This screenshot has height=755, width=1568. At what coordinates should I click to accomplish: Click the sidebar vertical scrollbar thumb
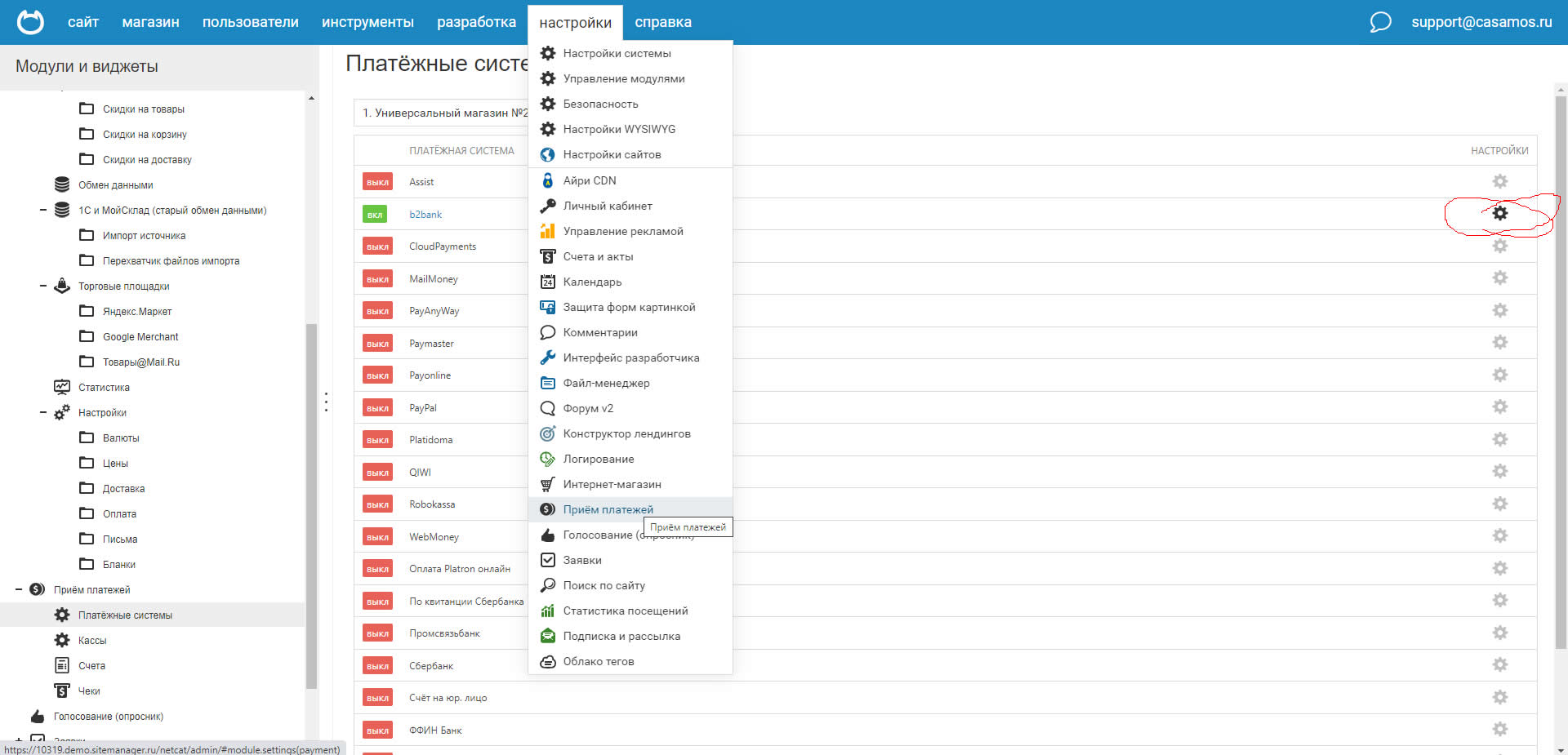(x=311, y=506)
